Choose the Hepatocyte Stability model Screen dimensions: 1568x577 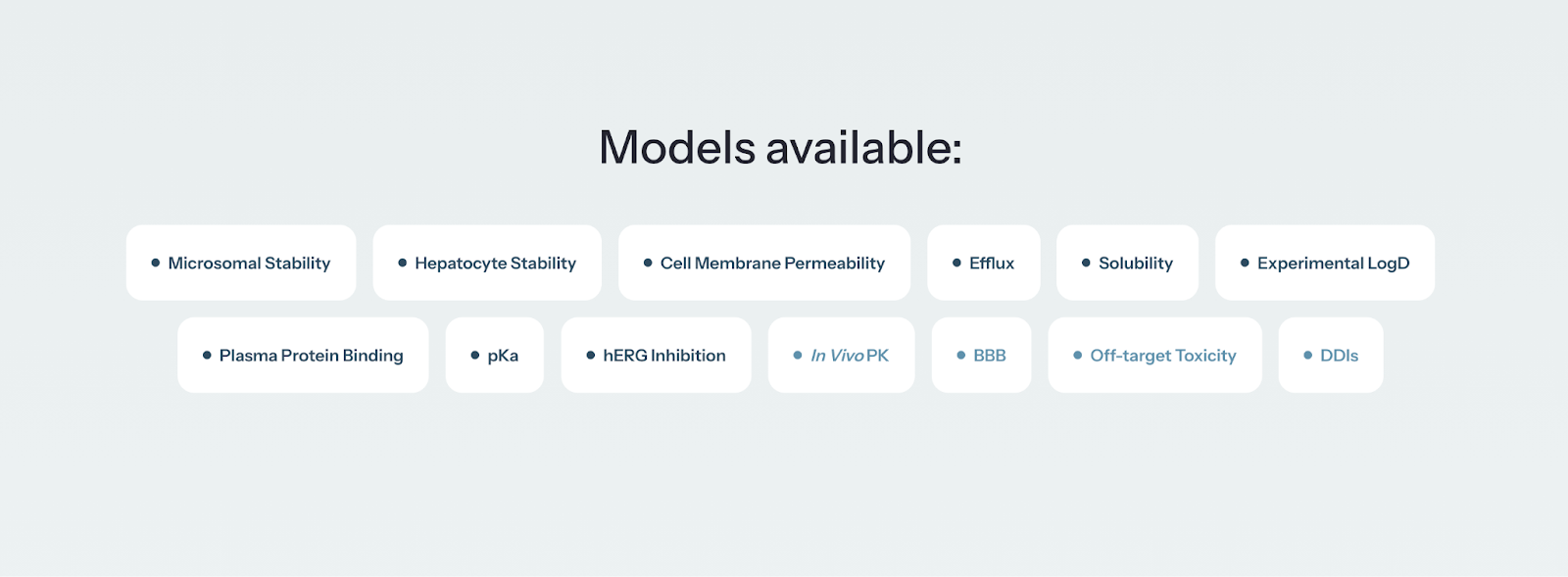point(487,263)
